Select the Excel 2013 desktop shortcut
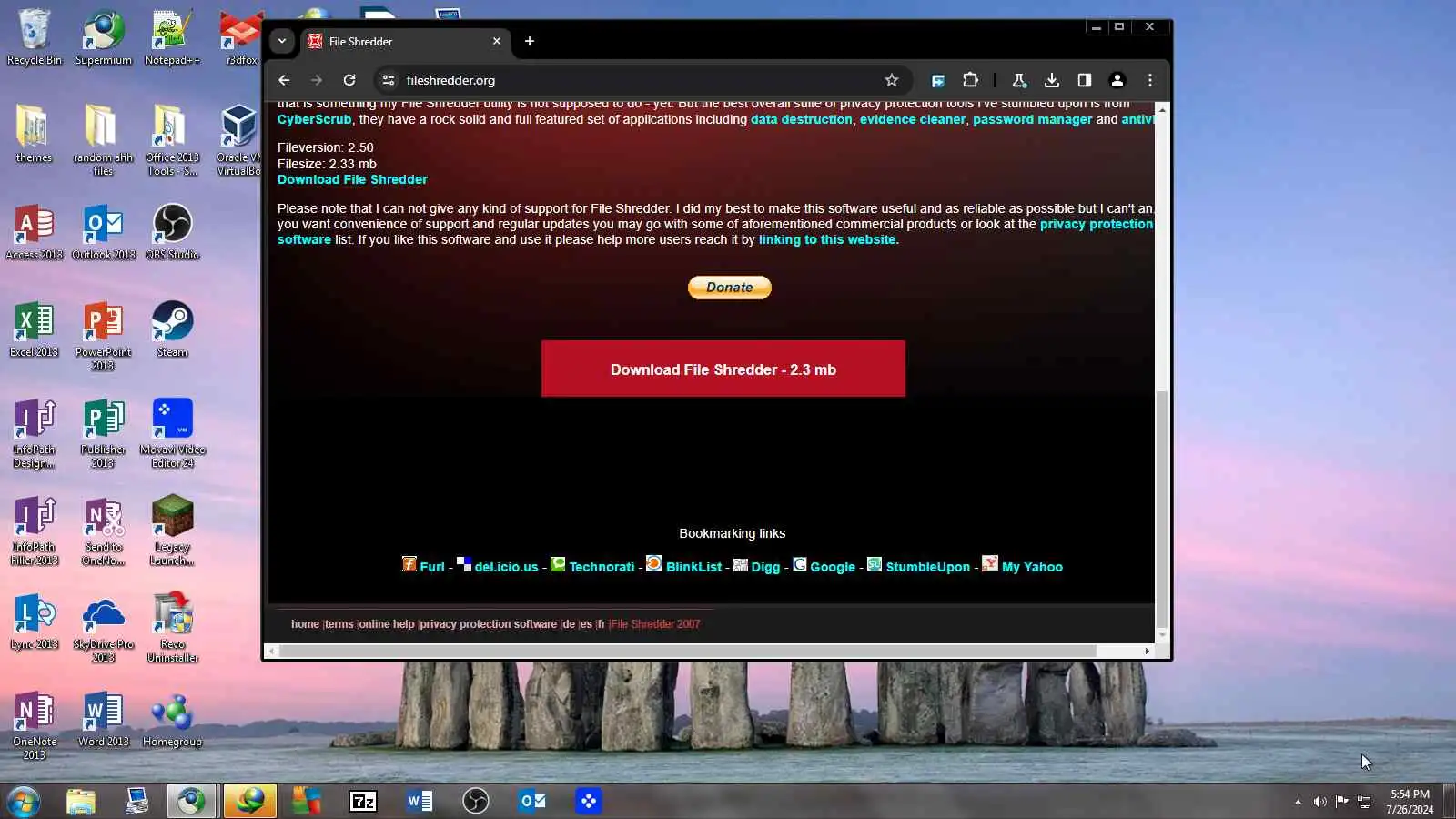Image resolution: width=1456 pixels, height=819 pixels. [x=35, y=329]
